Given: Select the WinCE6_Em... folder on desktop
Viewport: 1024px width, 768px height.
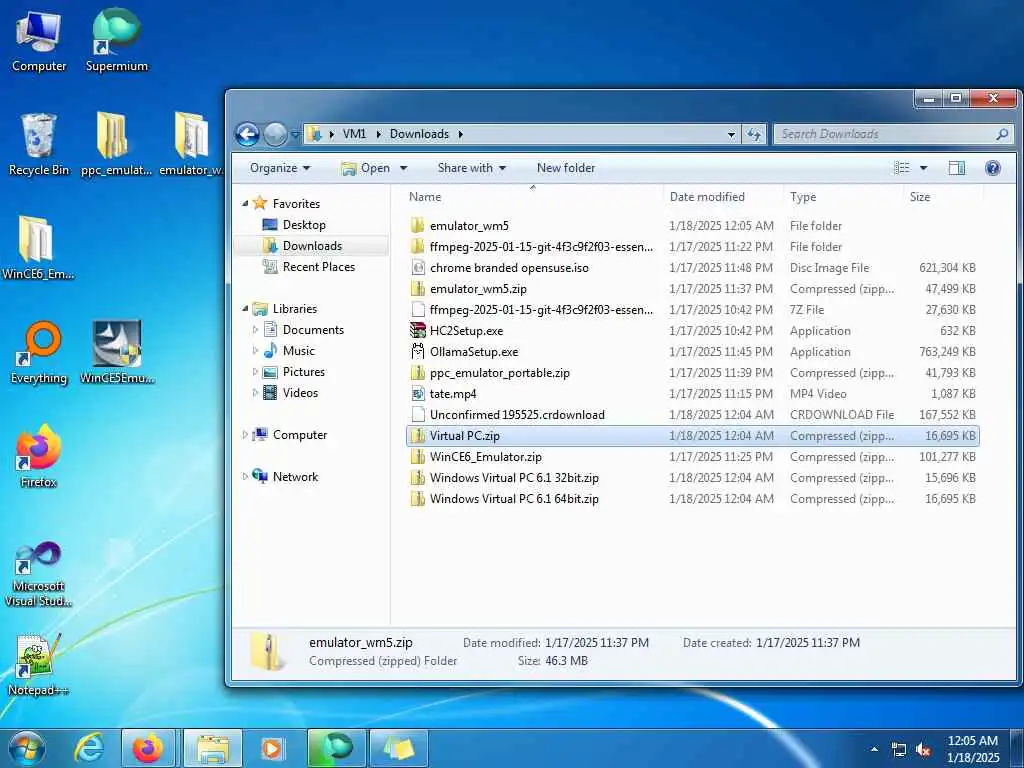Looking at the screenshot, I should pos(38,248).
